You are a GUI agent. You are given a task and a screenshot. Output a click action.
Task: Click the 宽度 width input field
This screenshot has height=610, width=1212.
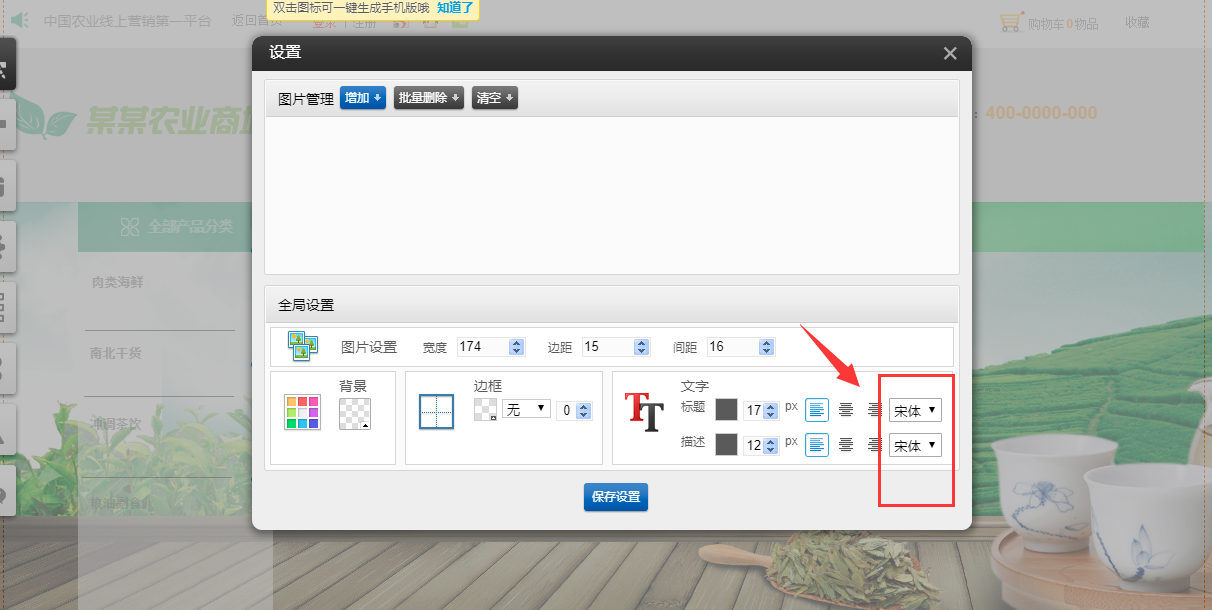point(482,347)
